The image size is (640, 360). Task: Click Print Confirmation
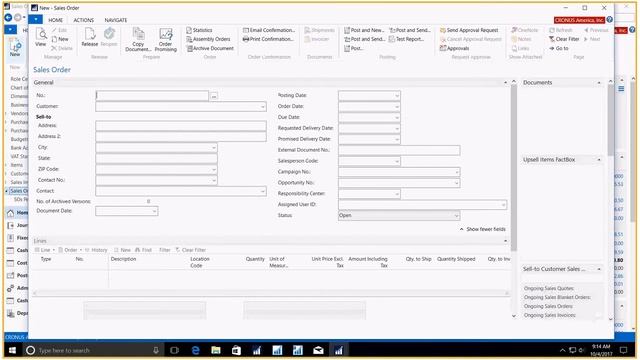(x=268, y=39)
